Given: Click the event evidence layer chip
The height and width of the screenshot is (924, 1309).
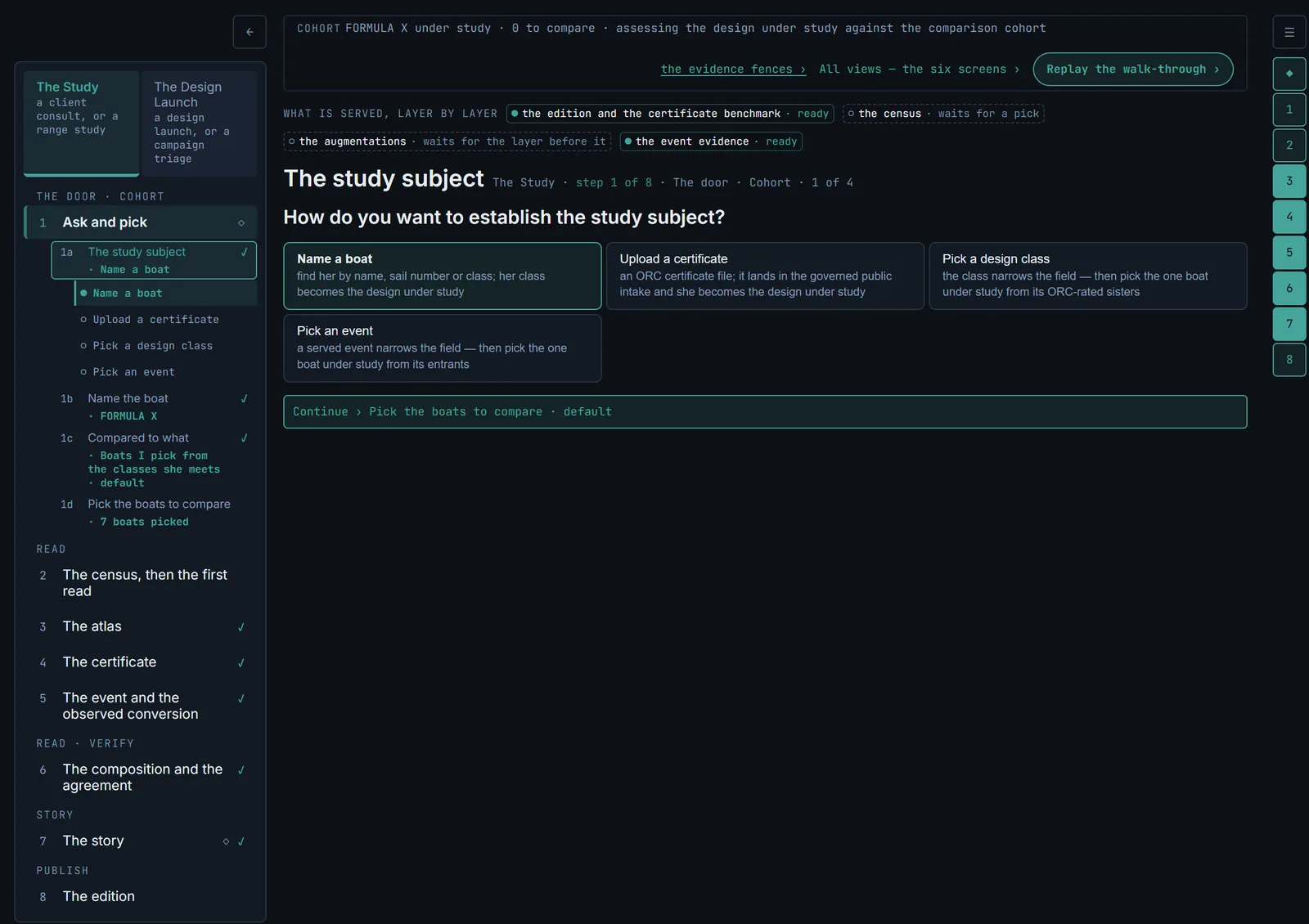Looking at the screenshot, I should (711, 141).
